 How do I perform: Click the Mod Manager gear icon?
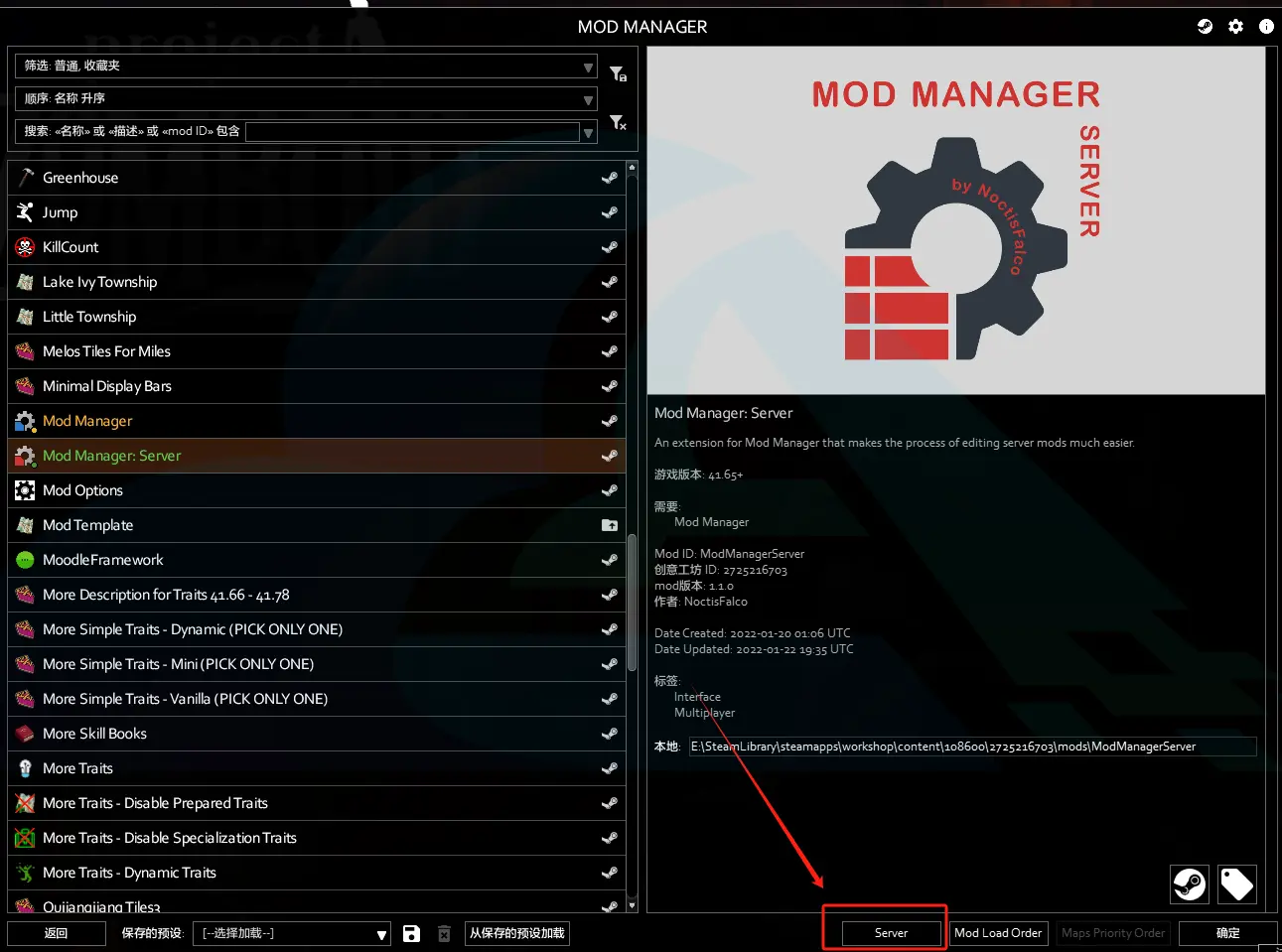point(25,421)
